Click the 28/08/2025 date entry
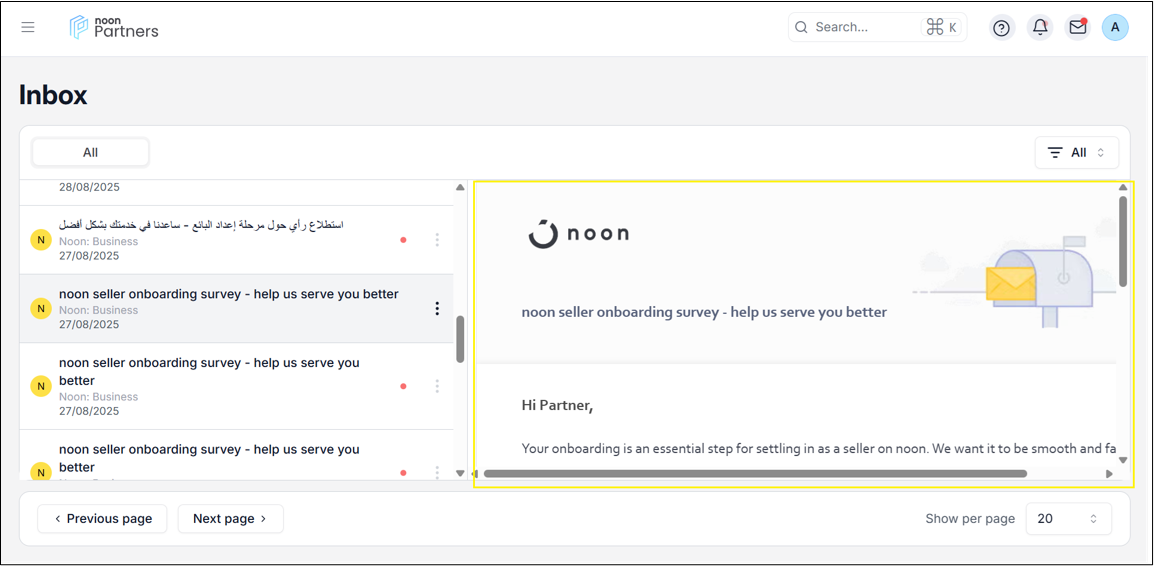The width and height of the screenshot is (1154, 566). point(89,187)
